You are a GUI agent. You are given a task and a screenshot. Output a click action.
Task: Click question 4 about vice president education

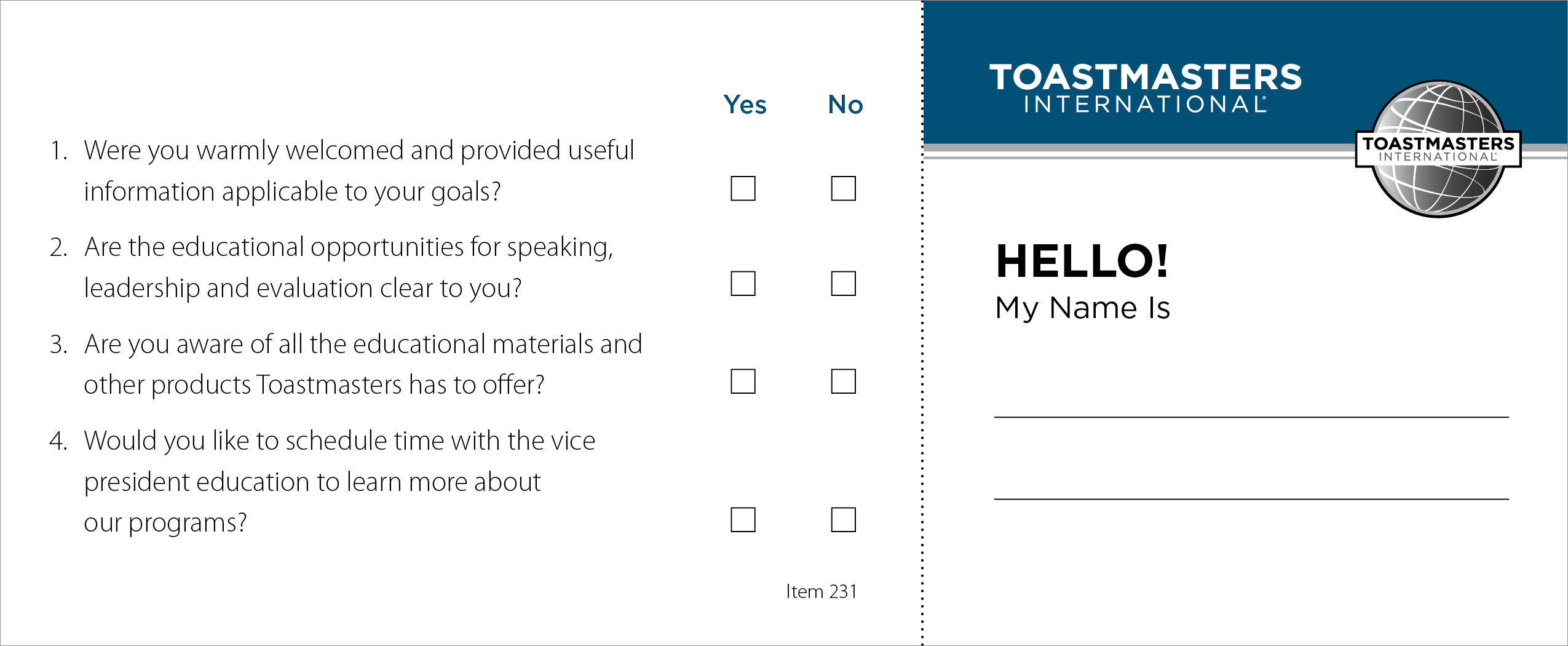[x=322, y=481]
